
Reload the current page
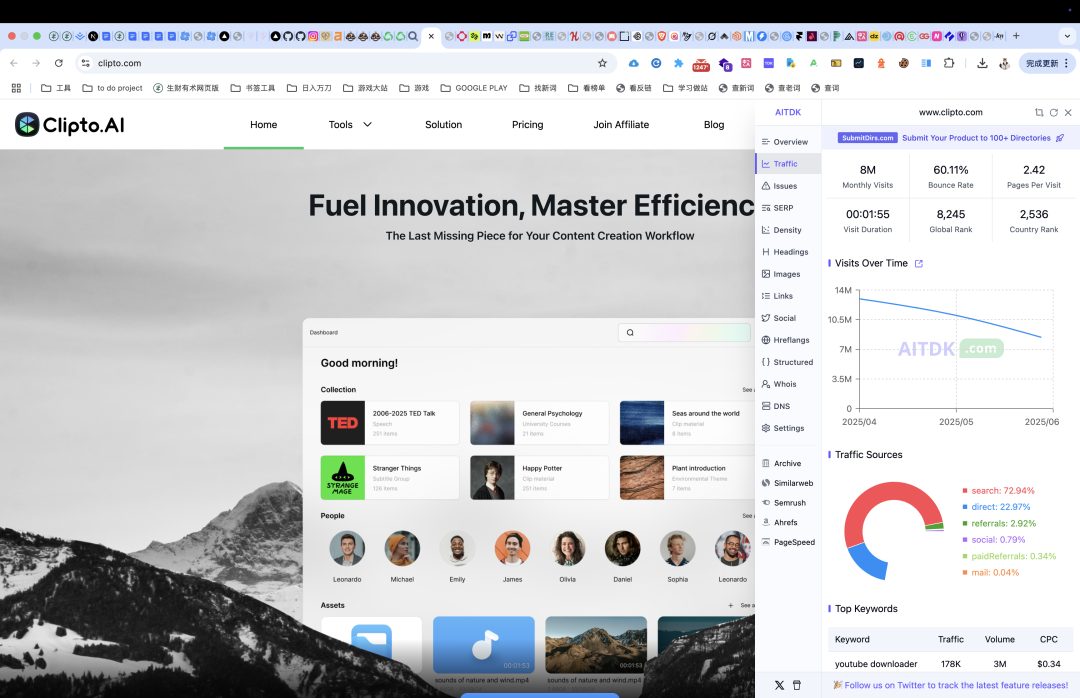59,63
